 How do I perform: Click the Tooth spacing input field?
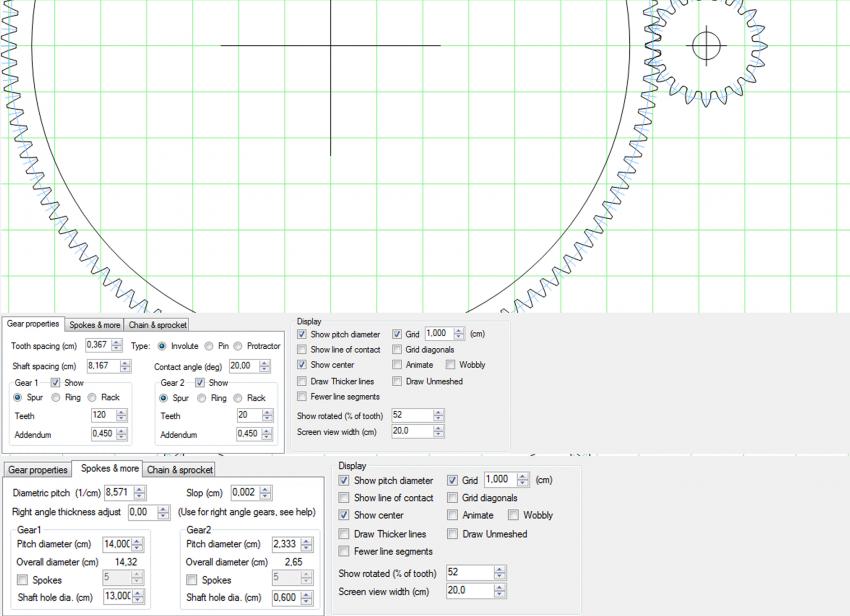coord(97,345)
